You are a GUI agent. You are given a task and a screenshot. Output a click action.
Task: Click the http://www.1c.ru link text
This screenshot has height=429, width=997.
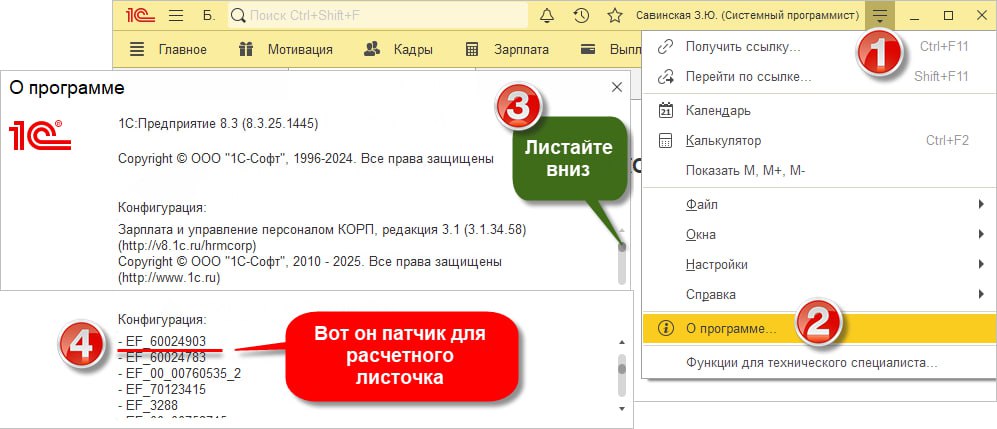point(168,278)
